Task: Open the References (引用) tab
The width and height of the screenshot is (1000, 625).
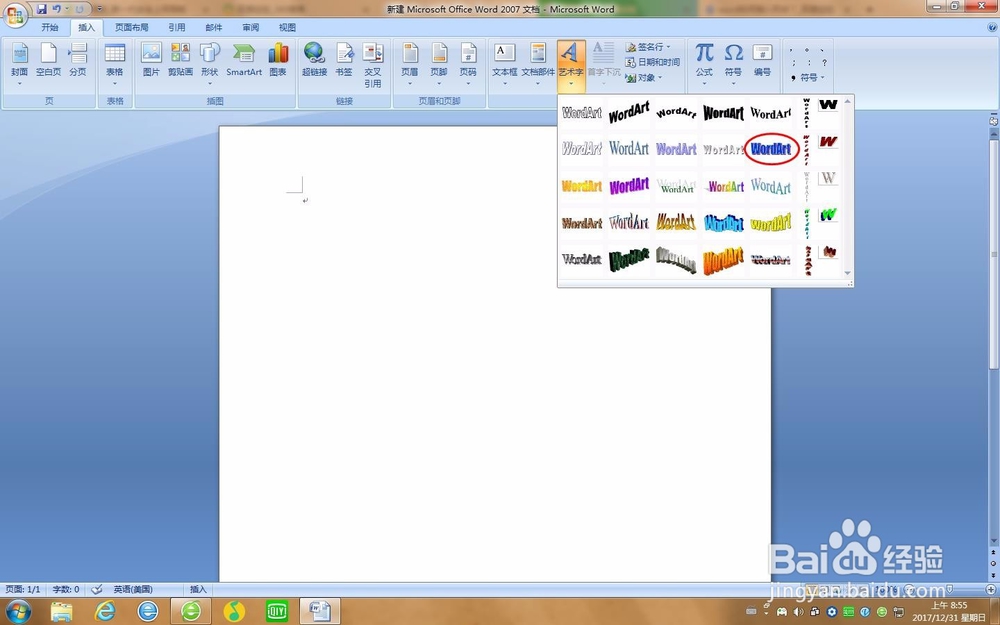Action: (x=177, y=27)
